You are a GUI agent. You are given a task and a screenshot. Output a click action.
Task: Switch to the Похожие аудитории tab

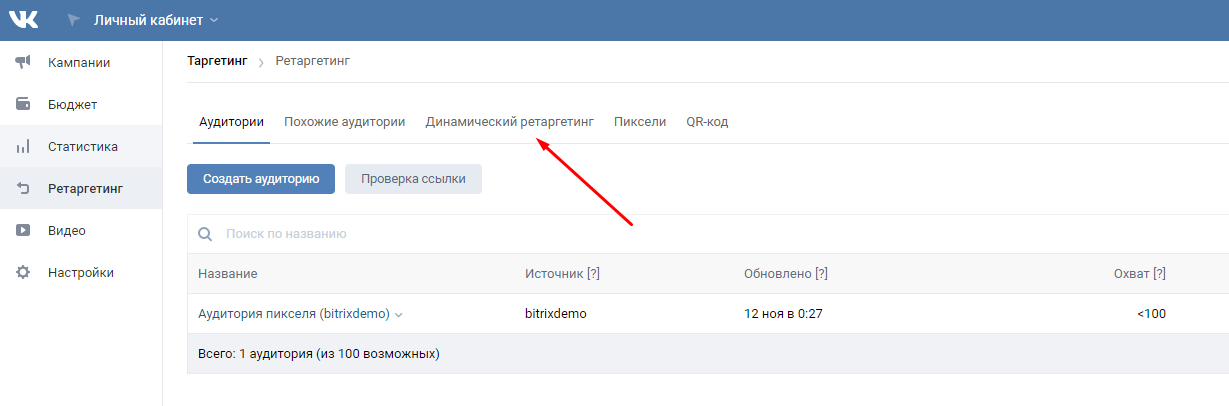click(344, 122)
